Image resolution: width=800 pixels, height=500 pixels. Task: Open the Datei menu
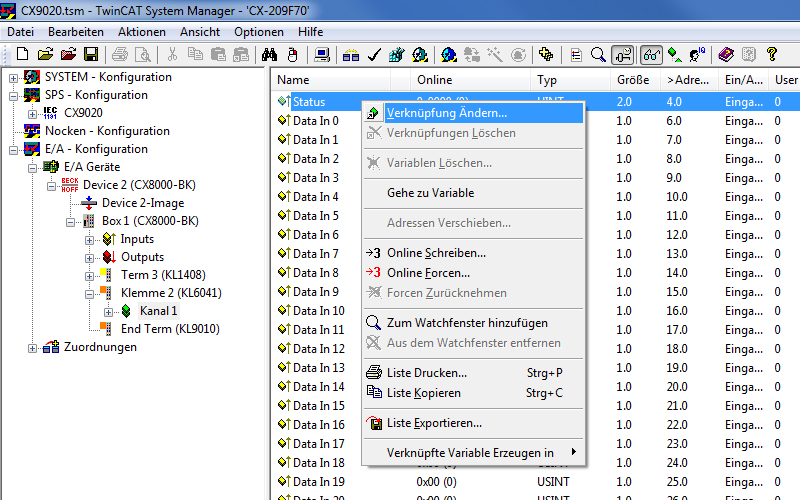tap(20, 32)
